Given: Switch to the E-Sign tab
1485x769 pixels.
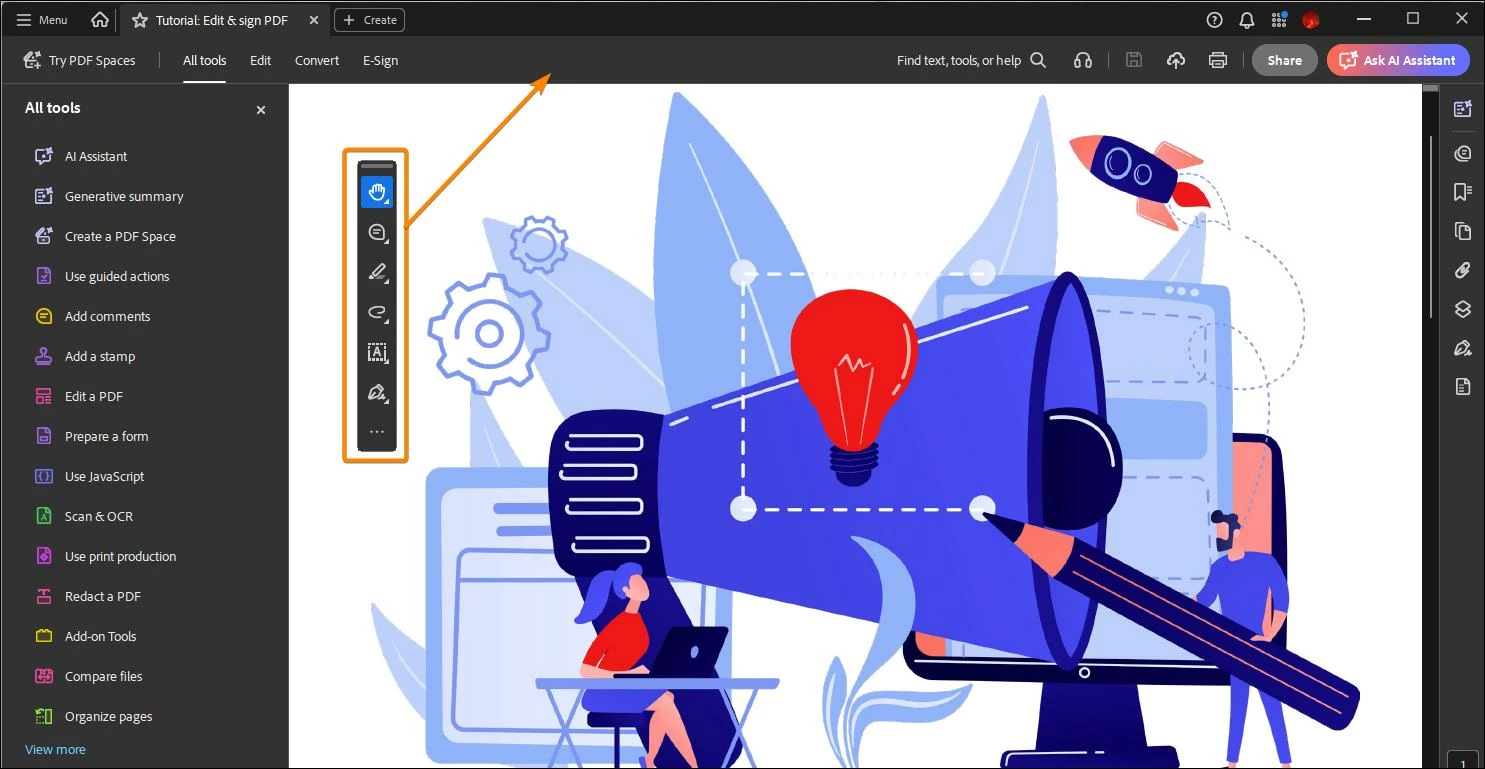Looking at the screenshot, I should pos(380,60).
